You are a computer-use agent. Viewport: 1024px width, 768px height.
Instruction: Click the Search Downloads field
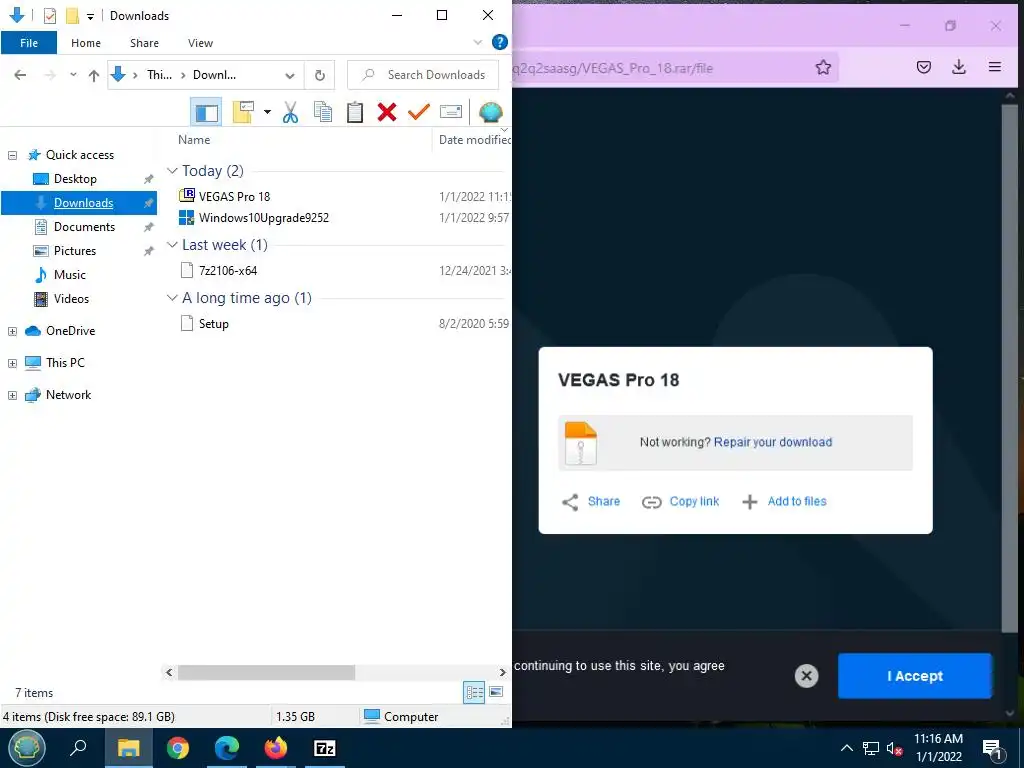pyautogui.click(x=423, y=75)
